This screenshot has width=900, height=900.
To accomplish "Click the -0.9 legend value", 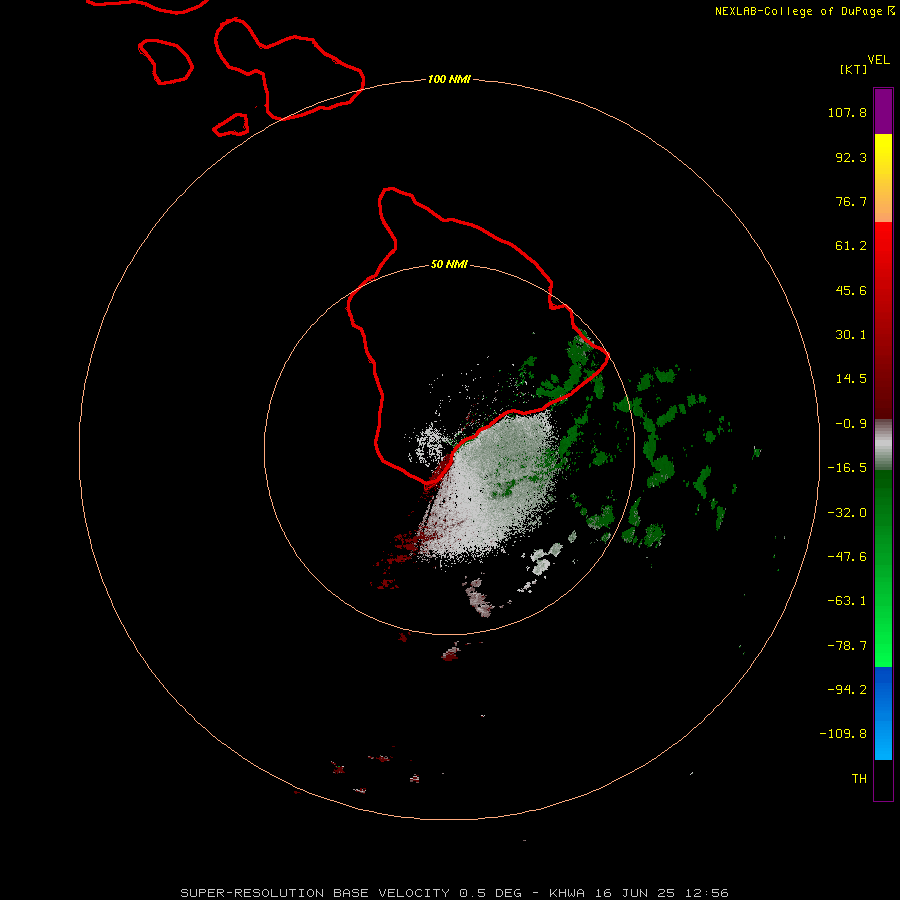I will tap(851, 424).
